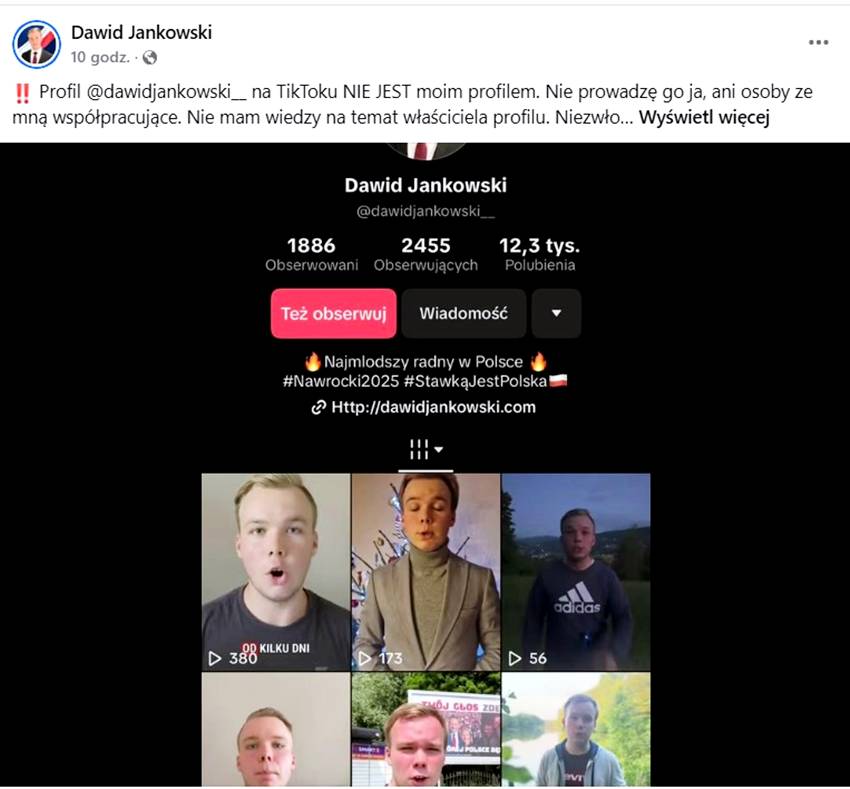This screenshot has height=789, width=850.
Task: Click the link icon before dawidjankowski.com
Action: (x=318, y=407)
